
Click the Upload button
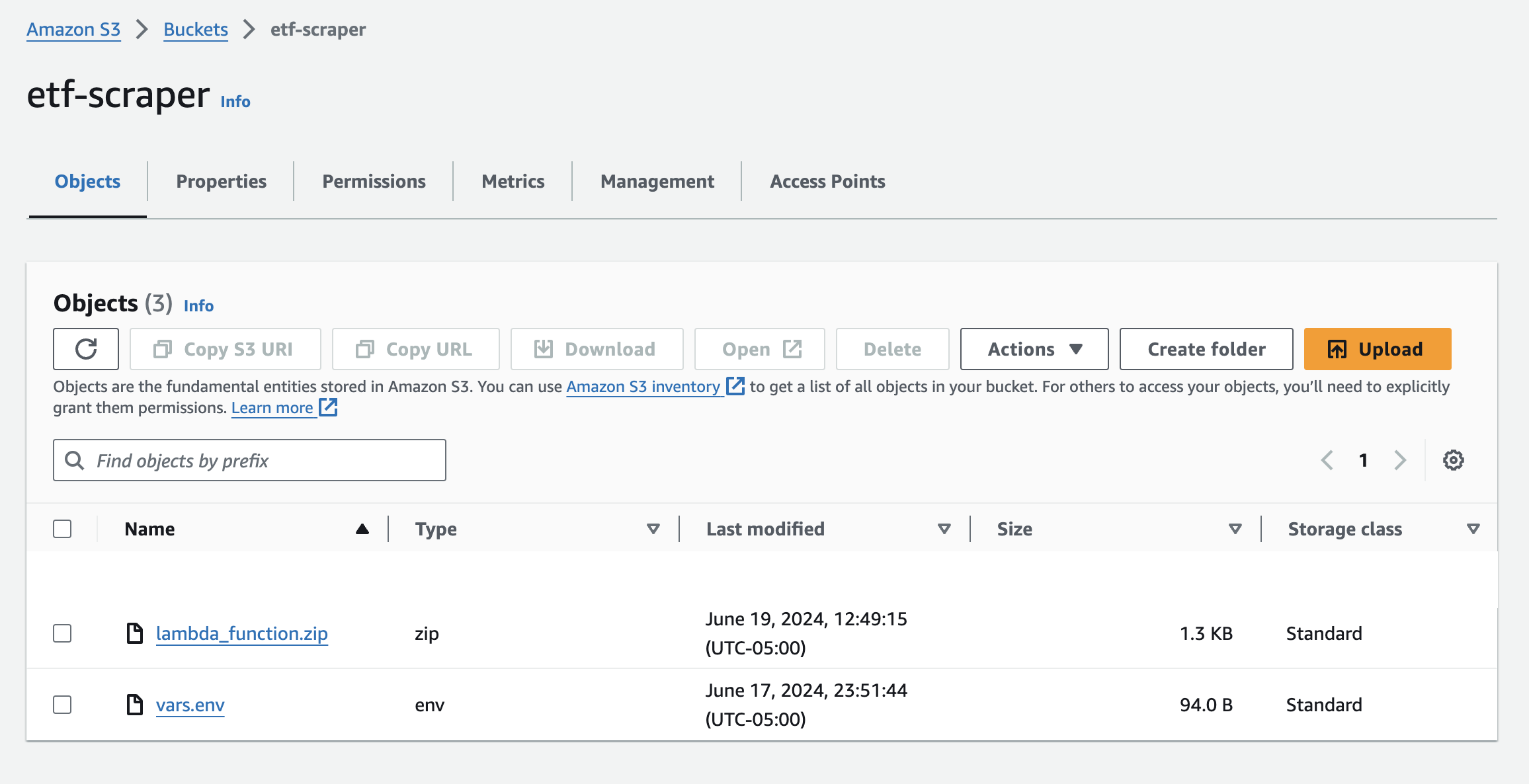pyautogui.click(x=1378, y=349)
